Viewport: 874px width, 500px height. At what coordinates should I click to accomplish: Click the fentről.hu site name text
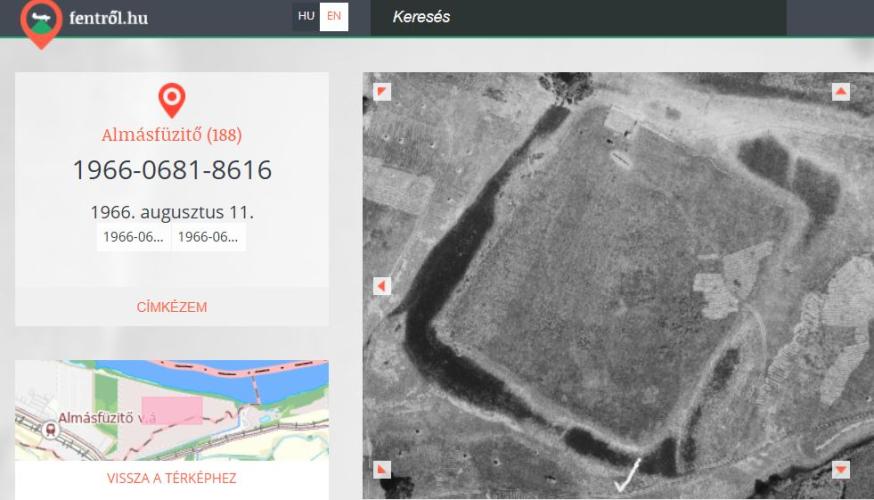pyautogui.click(x=109, y=18)
